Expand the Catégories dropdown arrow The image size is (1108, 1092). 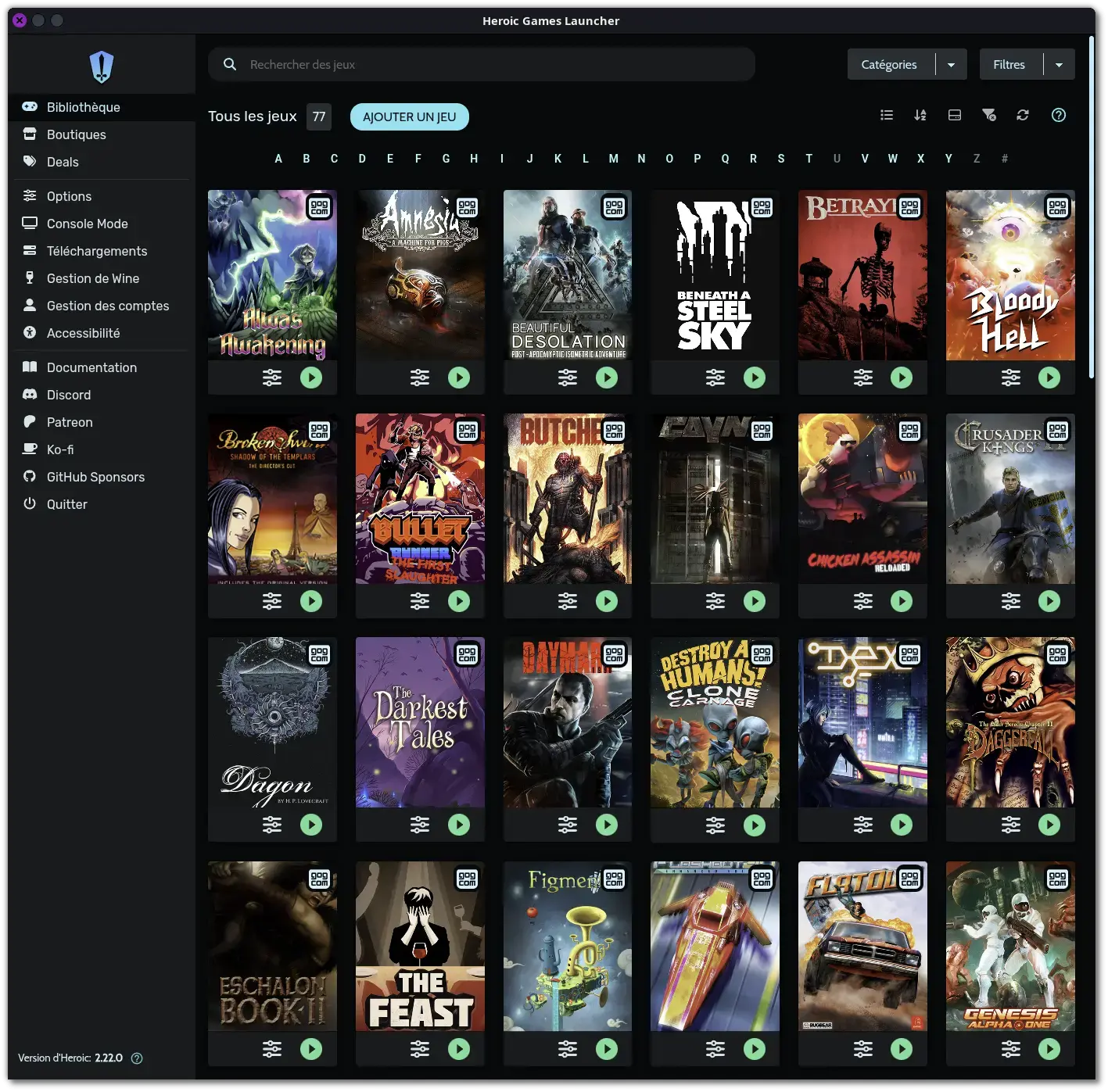pos(951,64)
